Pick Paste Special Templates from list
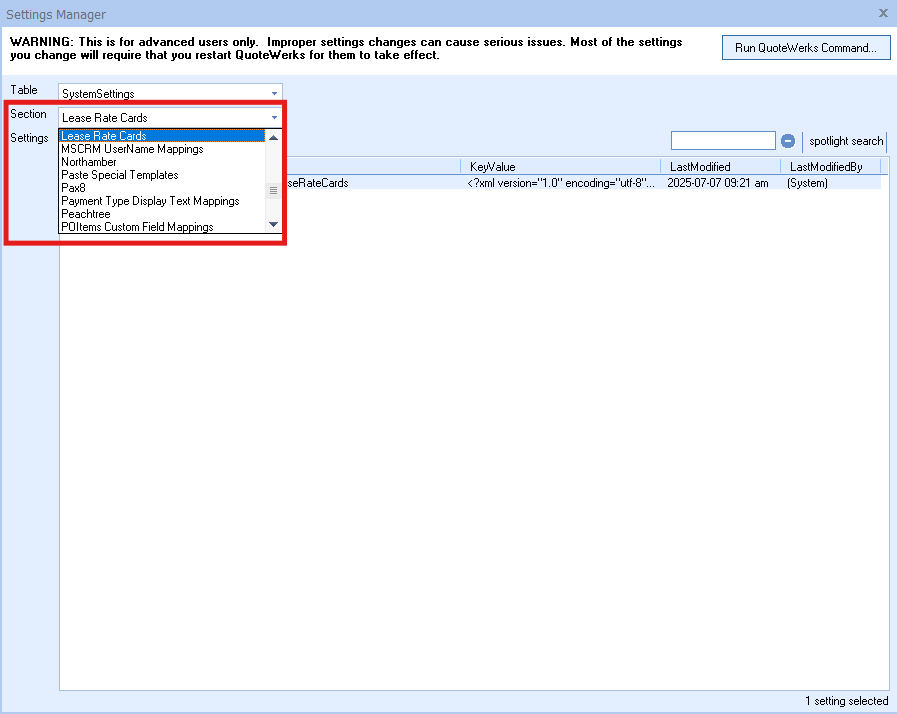The image size is (897, 714). pyautogui.click(x=120, y=175)
